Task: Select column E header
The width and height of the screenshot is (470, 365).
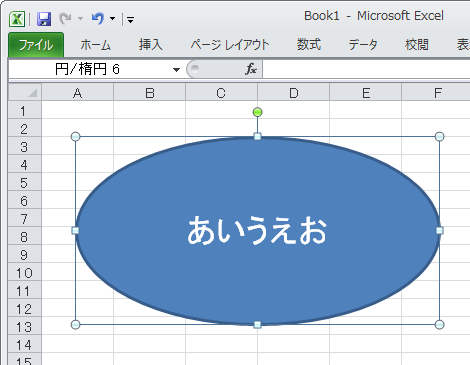Action: point(366,92)
